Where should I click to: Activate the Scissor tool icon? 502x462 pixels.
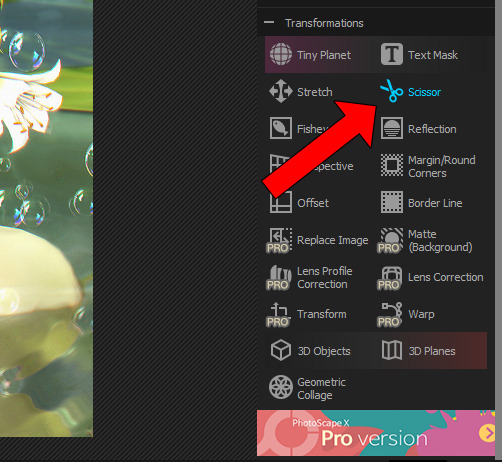pyautogui.click(x=392, y=91)
